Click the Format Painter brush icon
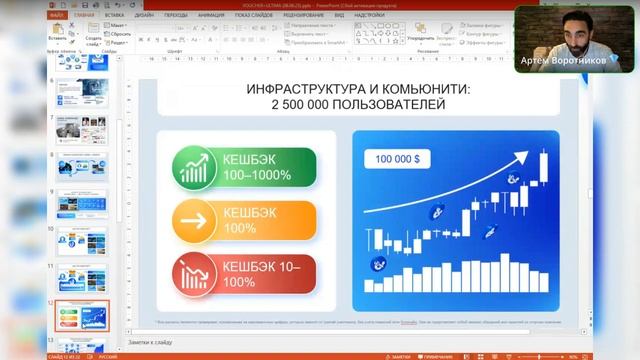The height and width of the screenshot is (360, 640). (72, 42)
